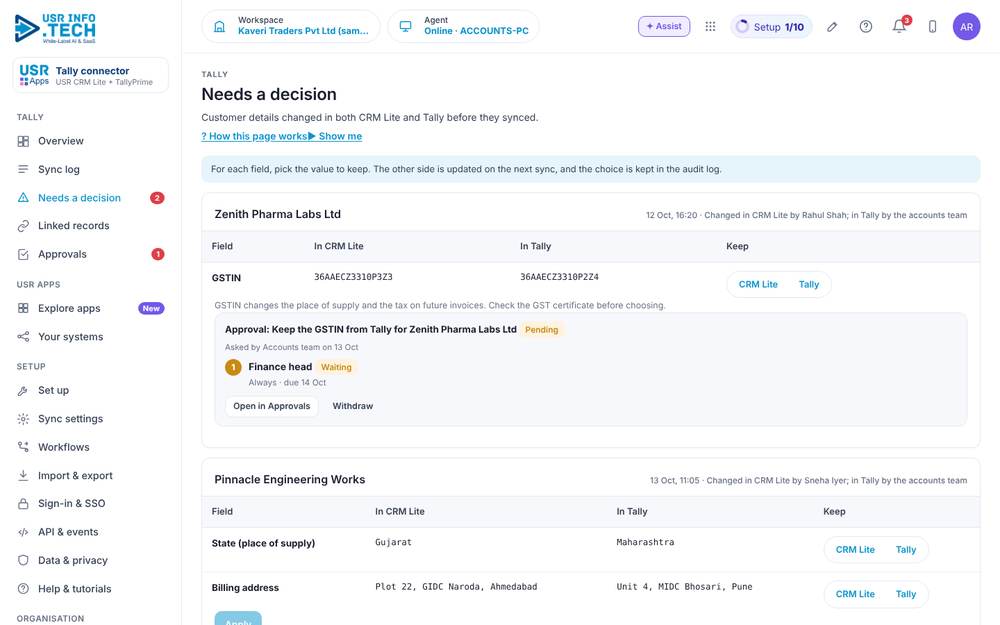The width and height of the screenshot is (1000, 625).
Task: Open the Workspace Kaveri Traders selector
Action: [x=291, y=26]
